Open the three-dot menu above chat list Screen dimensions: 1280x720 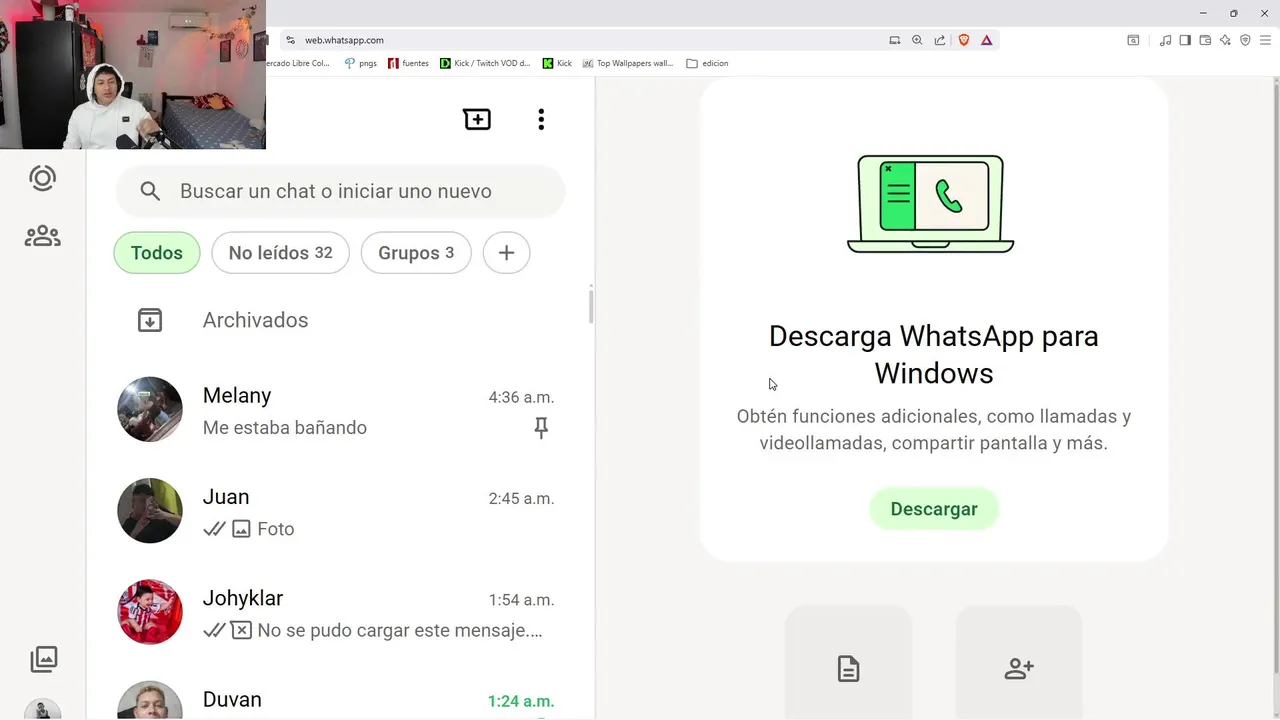[x=541, y=119]
